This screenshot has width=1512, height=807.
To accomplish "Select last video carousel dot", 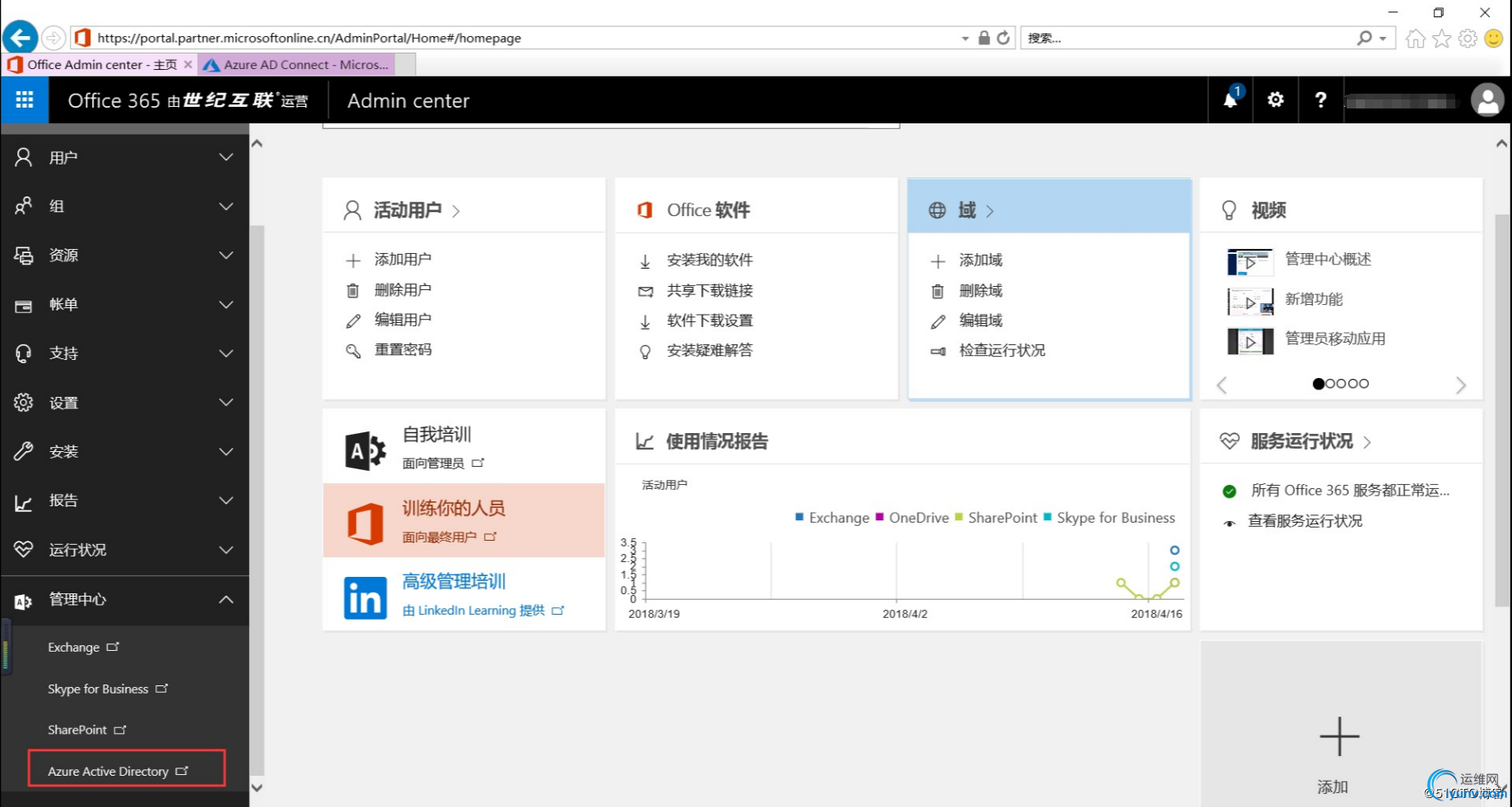I will pos(1364,384).
